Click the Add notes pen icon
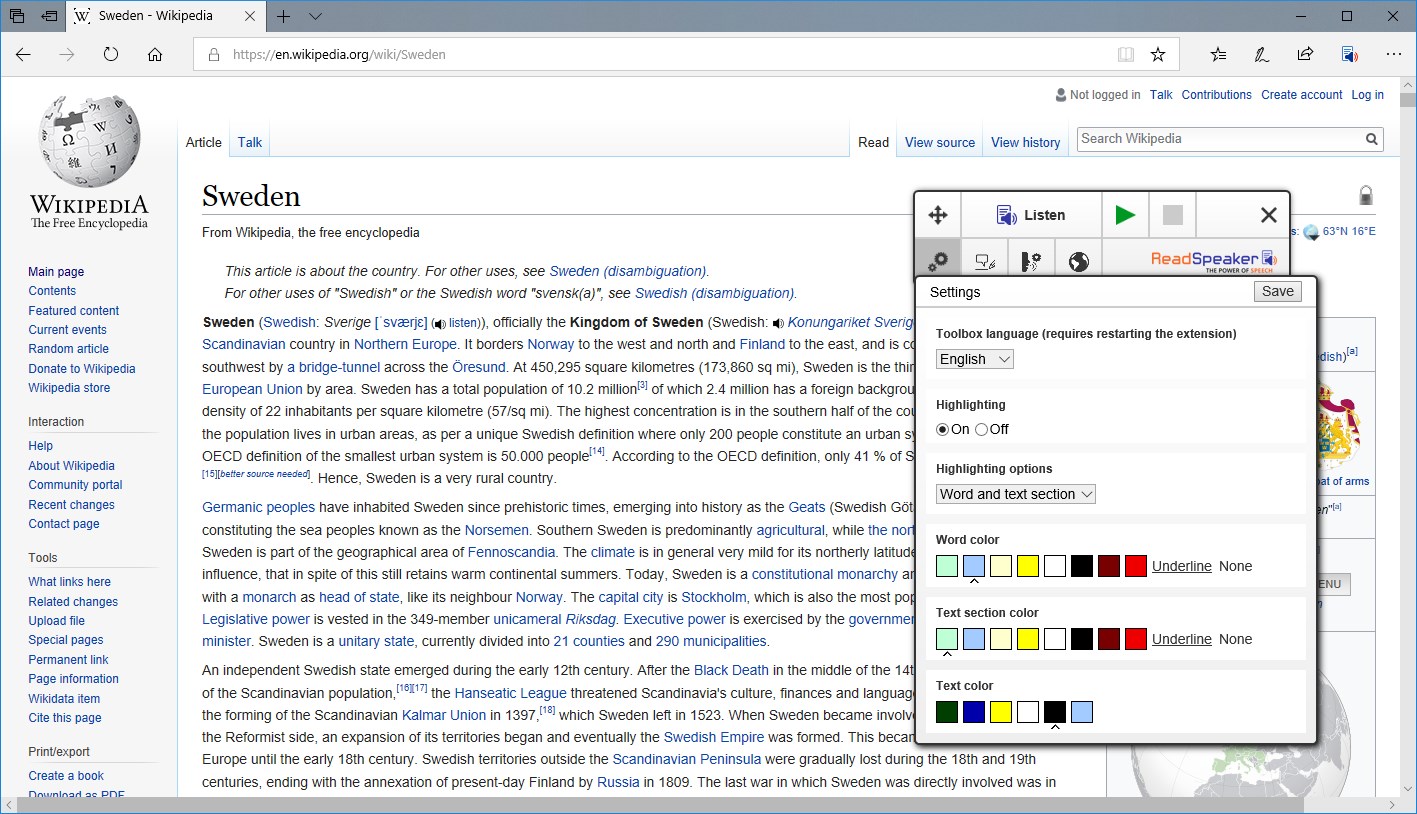Screen dimensions: 1417x814 (x=1262, y=55)
